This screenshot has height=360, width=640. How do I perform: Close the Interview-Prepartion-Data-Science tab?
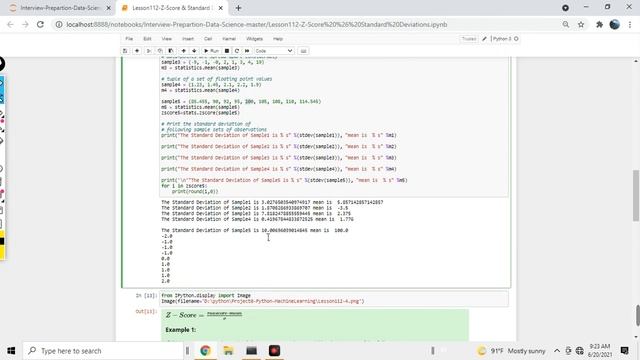[x=109, y=8]
